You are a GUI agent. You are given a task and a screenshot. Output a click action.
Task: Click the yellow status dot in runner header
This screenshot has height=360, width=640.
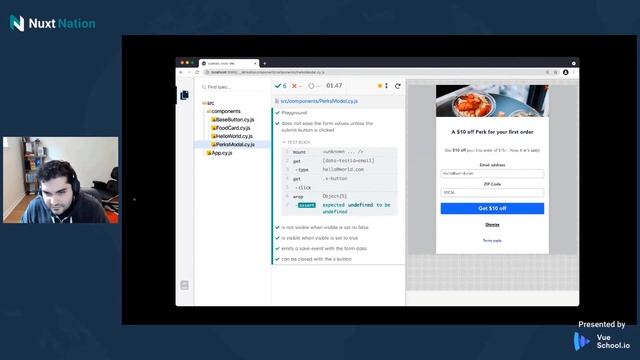pyautogui.click(x=380, y=86)
